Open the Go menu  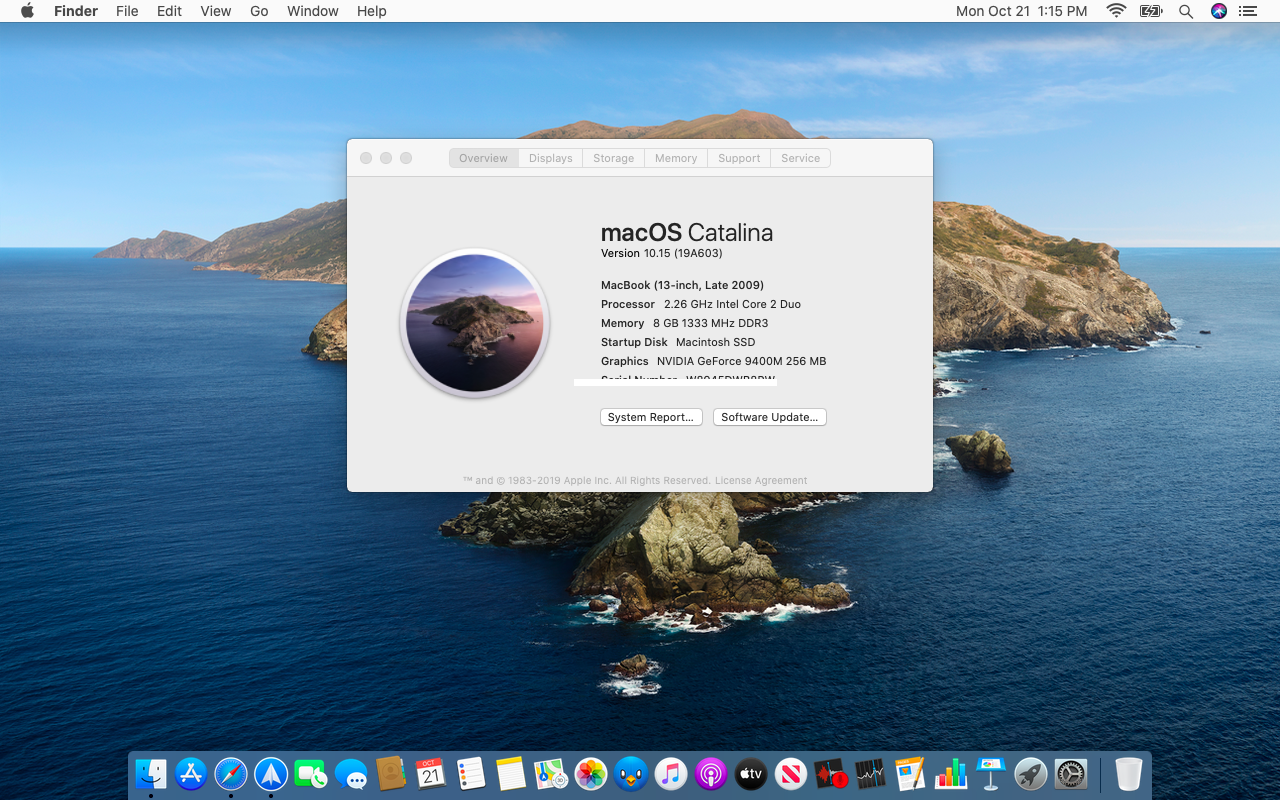click(259, 11)
